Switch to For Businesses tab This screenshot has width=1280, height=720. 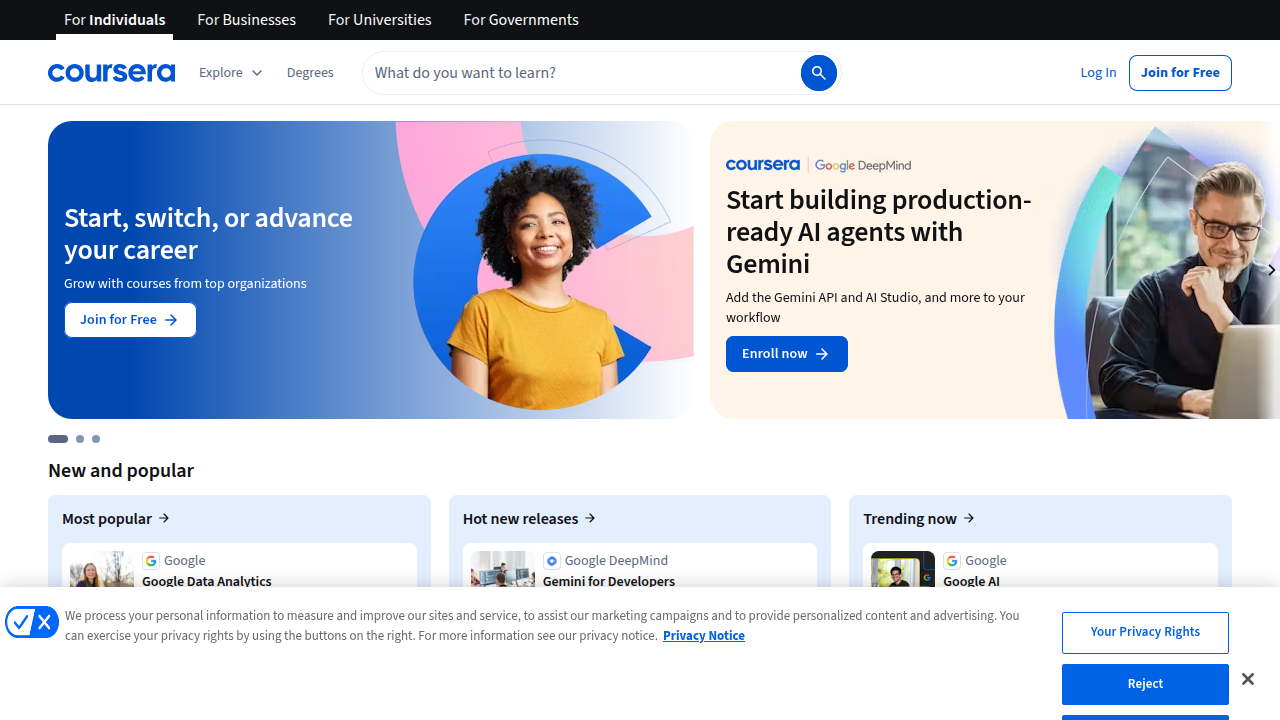click(247, 20)
